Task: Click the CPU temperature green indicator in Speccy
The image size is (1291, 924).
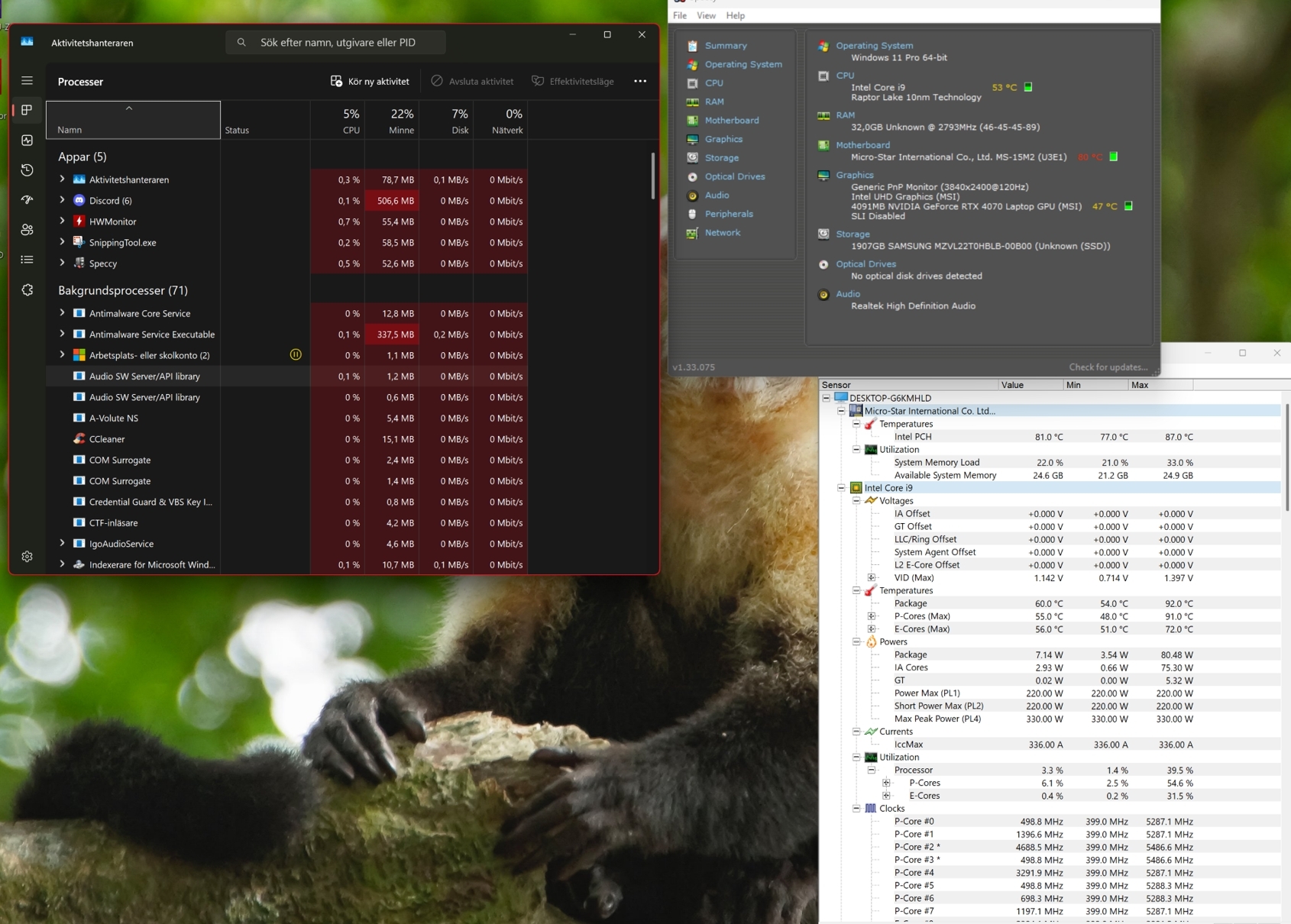Action: (1028, 87)
